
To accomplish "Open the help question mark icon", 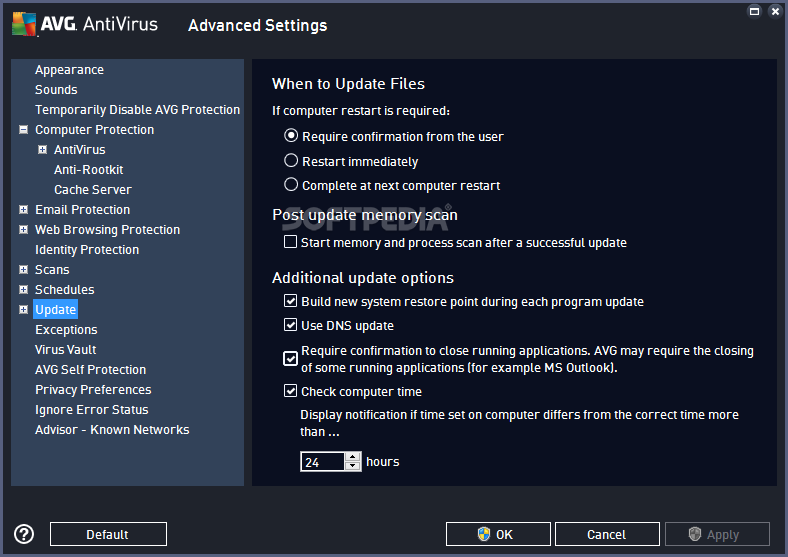I will (x=24, y=534).
